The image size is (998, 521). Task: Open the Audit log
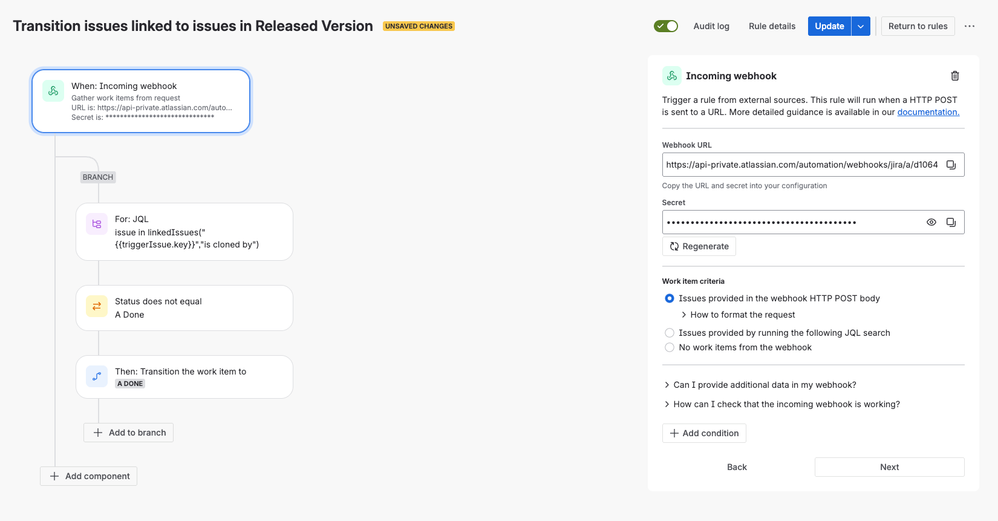(x=711, y=26)
